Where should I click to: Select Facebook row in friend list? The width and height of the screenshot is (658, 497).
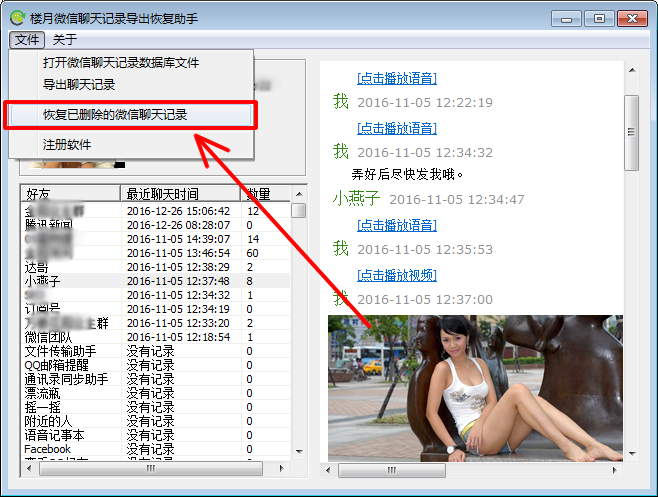coord(156,449)
